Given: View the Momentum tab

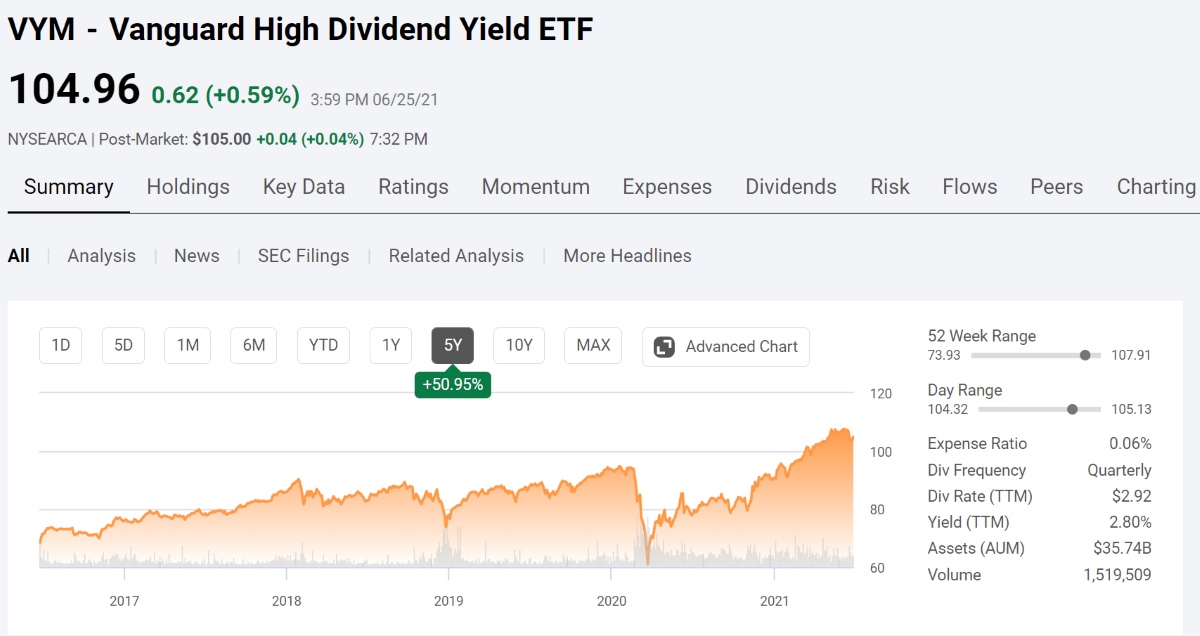Looking at the screenshot, I should point(536,187).
